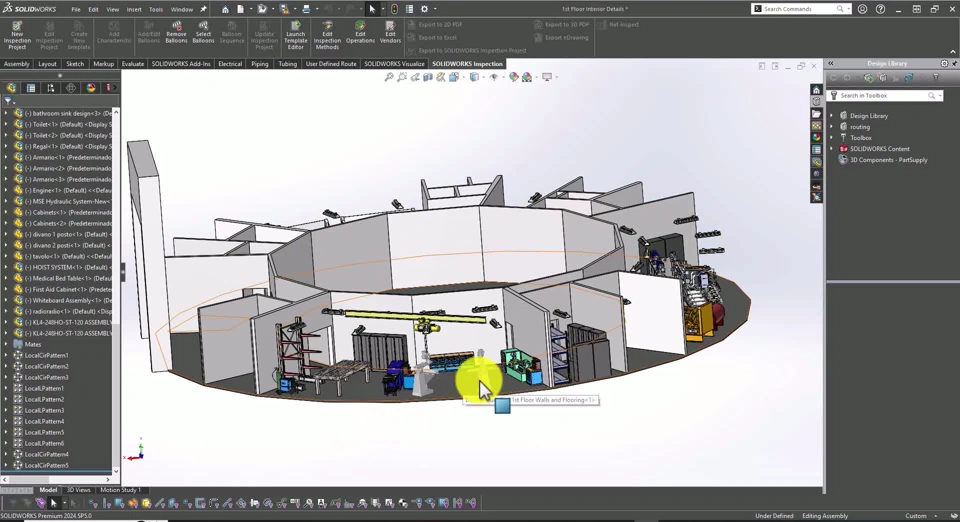Open the Options gear dropdown arrow
This screenshot has height=522, width=960.
point(435,9)
